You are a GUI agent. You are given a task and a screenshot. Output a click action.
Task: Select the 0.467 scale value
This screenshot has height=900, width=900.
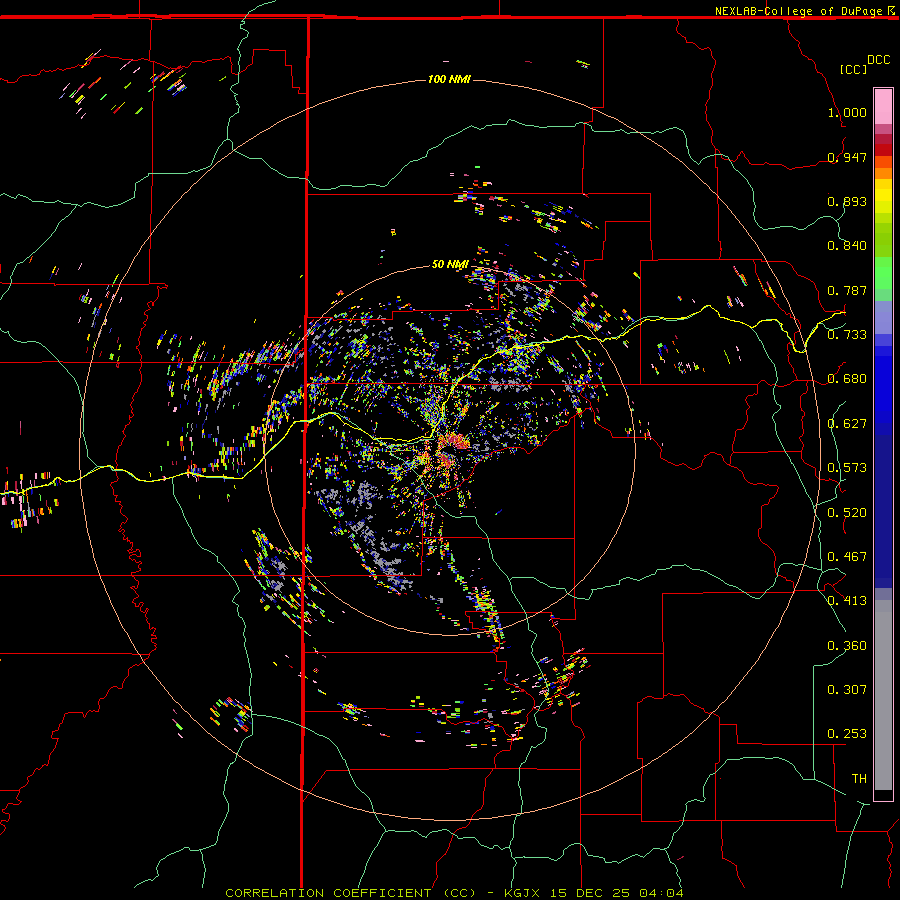pos(847,557)
